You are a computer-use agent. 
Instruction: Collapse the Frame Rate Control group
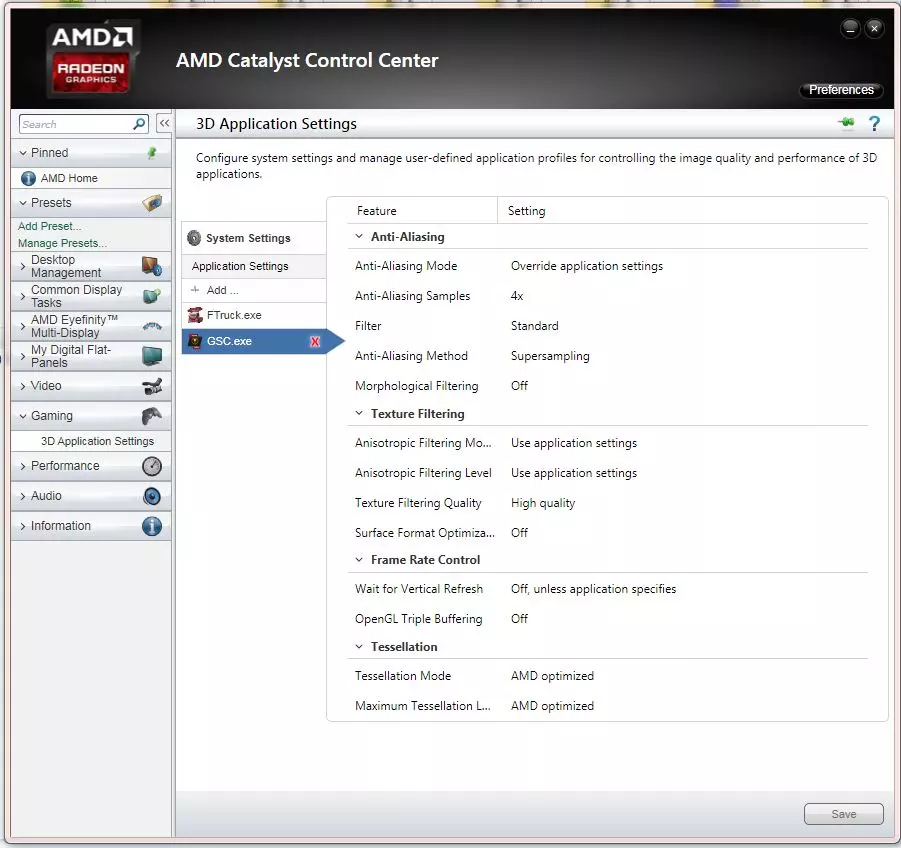pyautogui.click(x=359, y=559)
